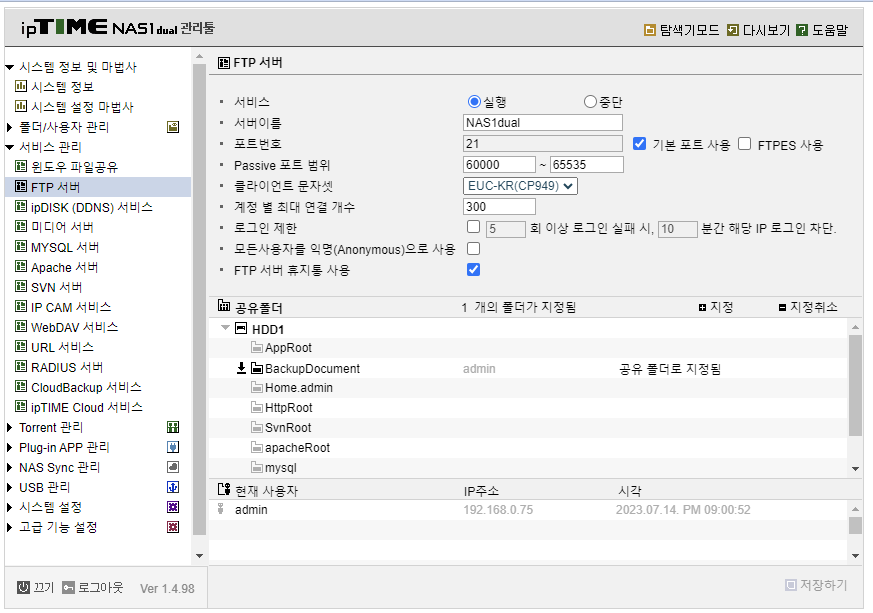Select the SvnRoot folder row

click(528, 428)
